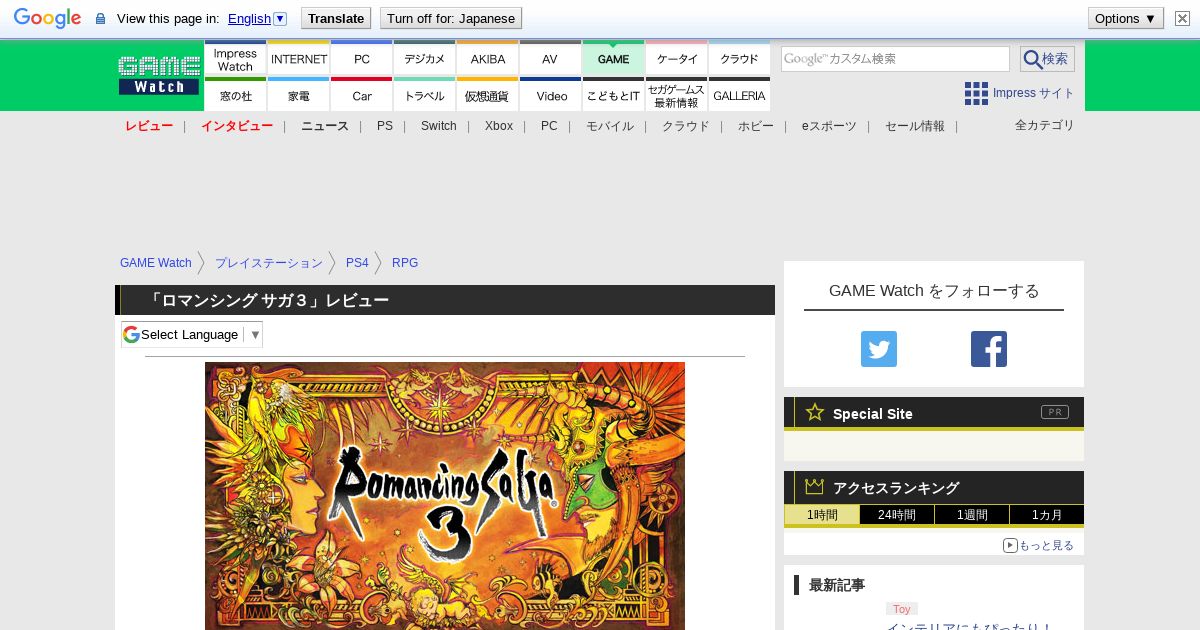Screen dimensions: 1200x630
Task: Select 24時間 ranking tab
Action: coord(897,515)
